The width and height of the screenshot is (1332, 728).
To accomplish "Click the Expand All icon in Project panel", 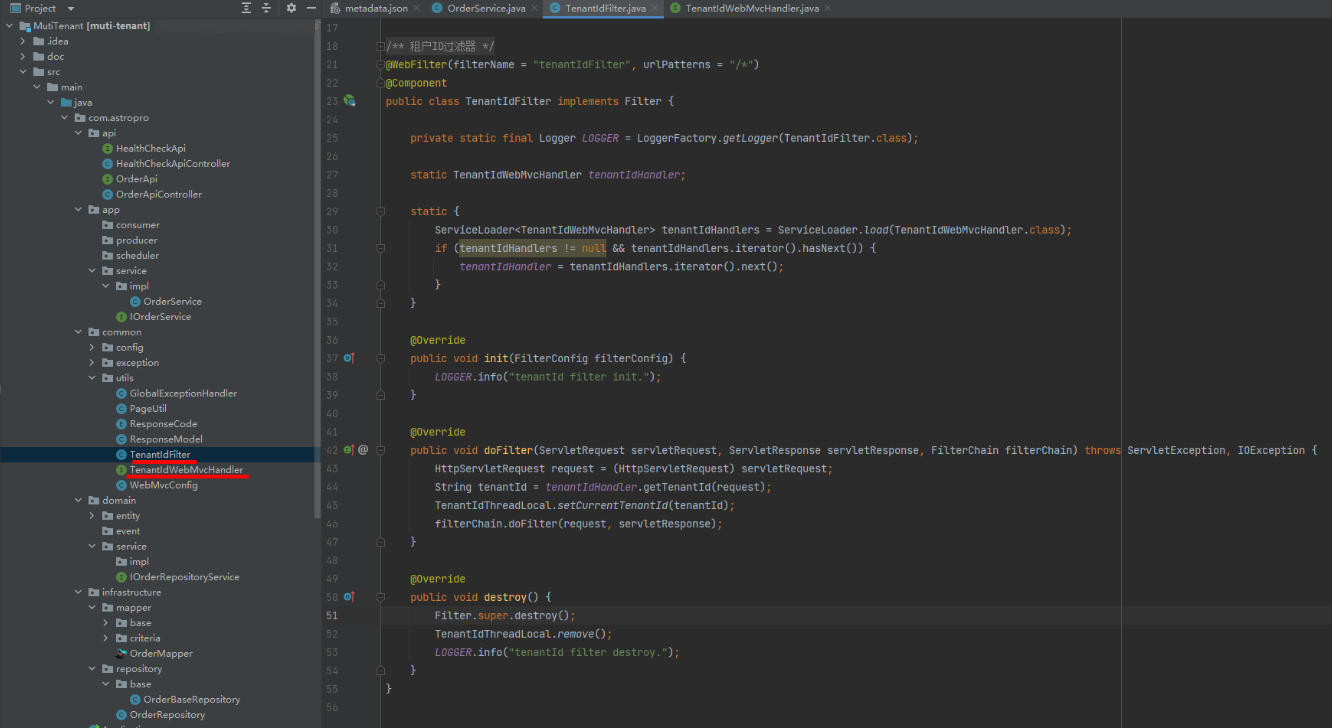I will pos(247,8).
